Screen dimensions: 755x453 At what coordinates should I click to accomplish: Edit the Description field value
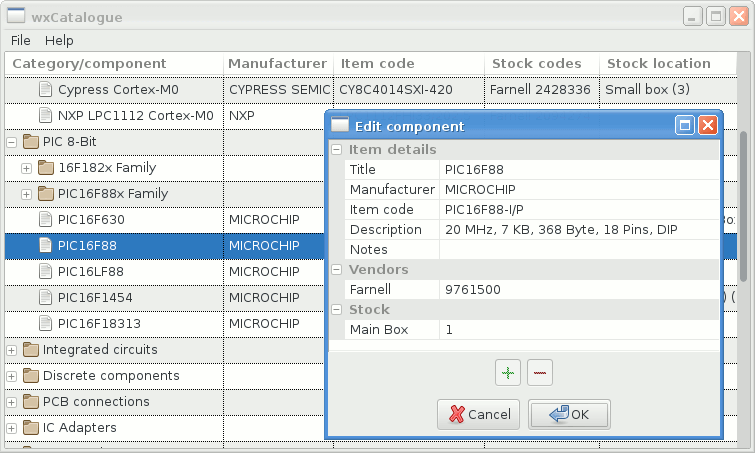click(x=579, y=230)
